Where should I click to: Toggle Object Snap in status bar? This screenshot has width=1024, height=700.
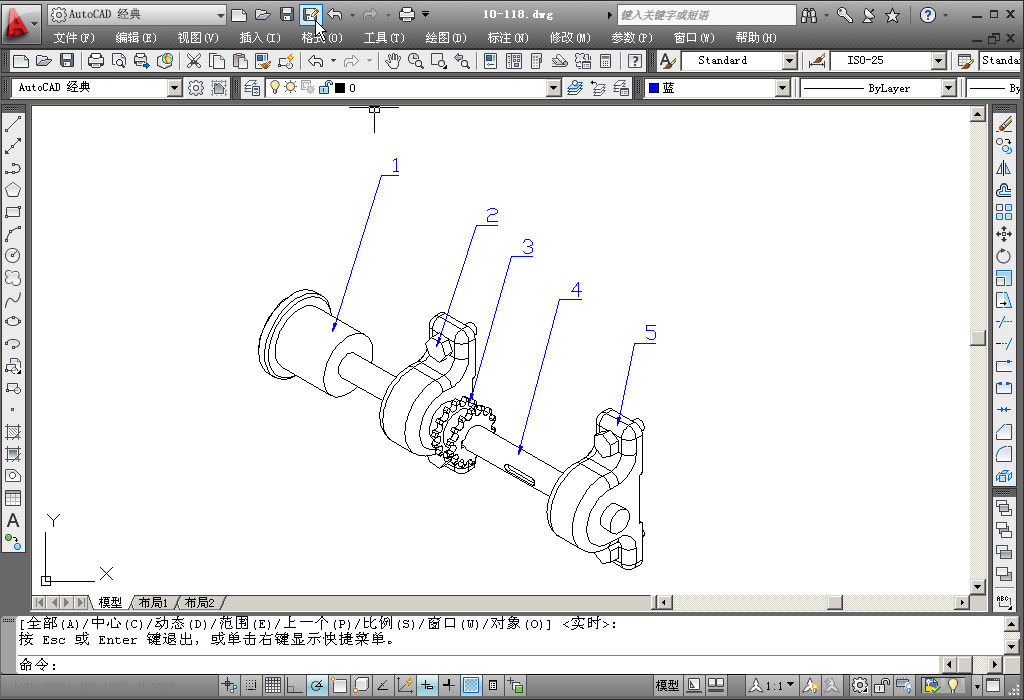(340, 685)
